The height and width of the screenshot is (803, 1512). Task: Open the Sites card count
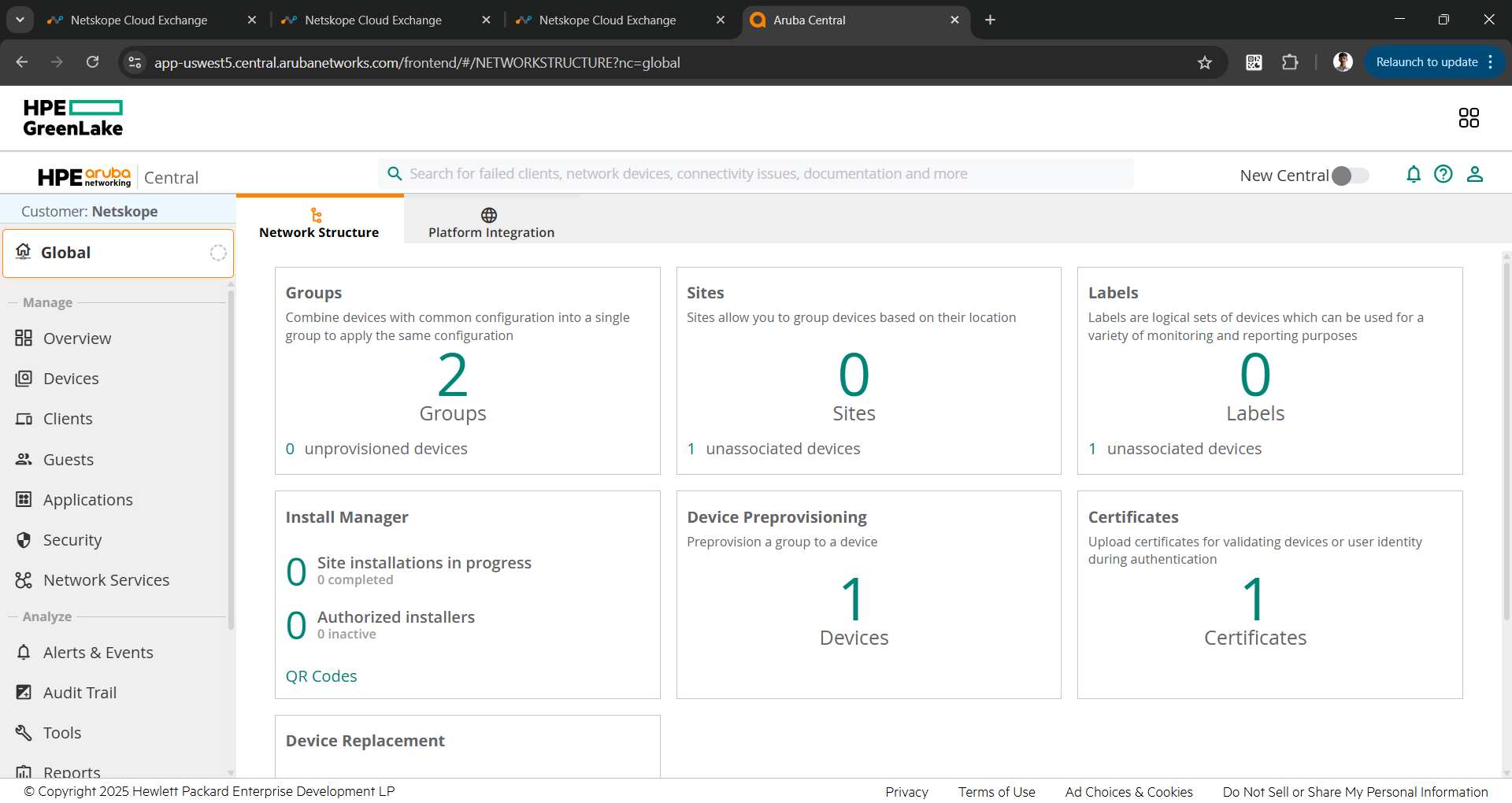point(854,376)
